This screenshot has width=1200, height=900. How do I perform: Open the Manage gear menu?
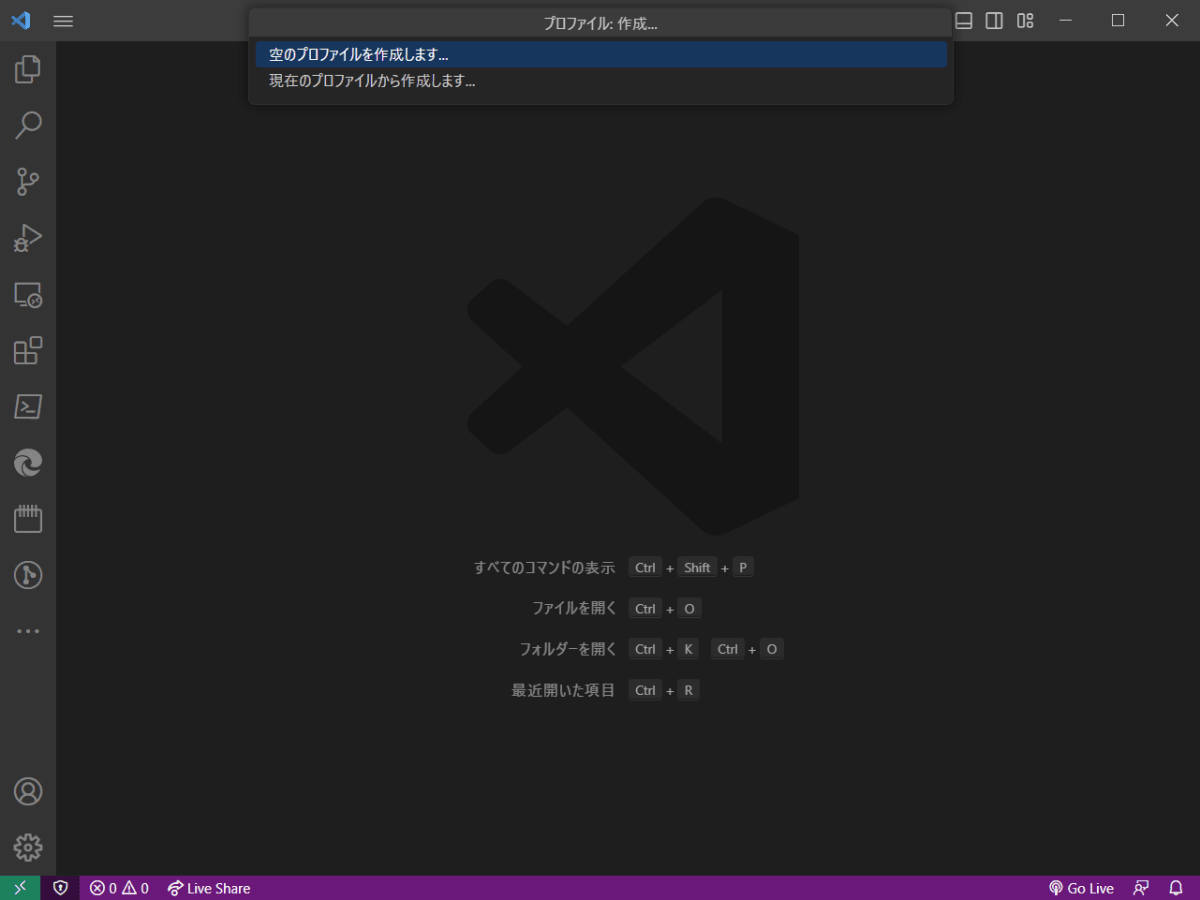pyautogui.click(x=28, y=847)
